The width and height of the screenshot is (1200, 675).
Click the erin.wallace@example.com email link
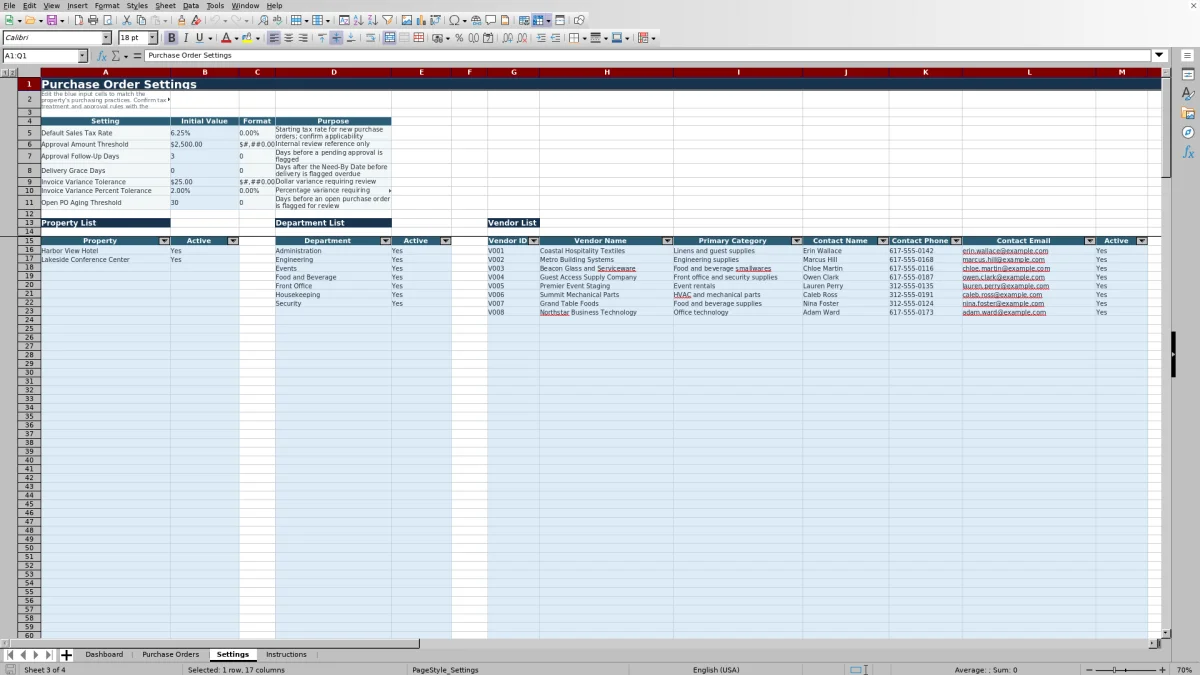[1005, 251]
